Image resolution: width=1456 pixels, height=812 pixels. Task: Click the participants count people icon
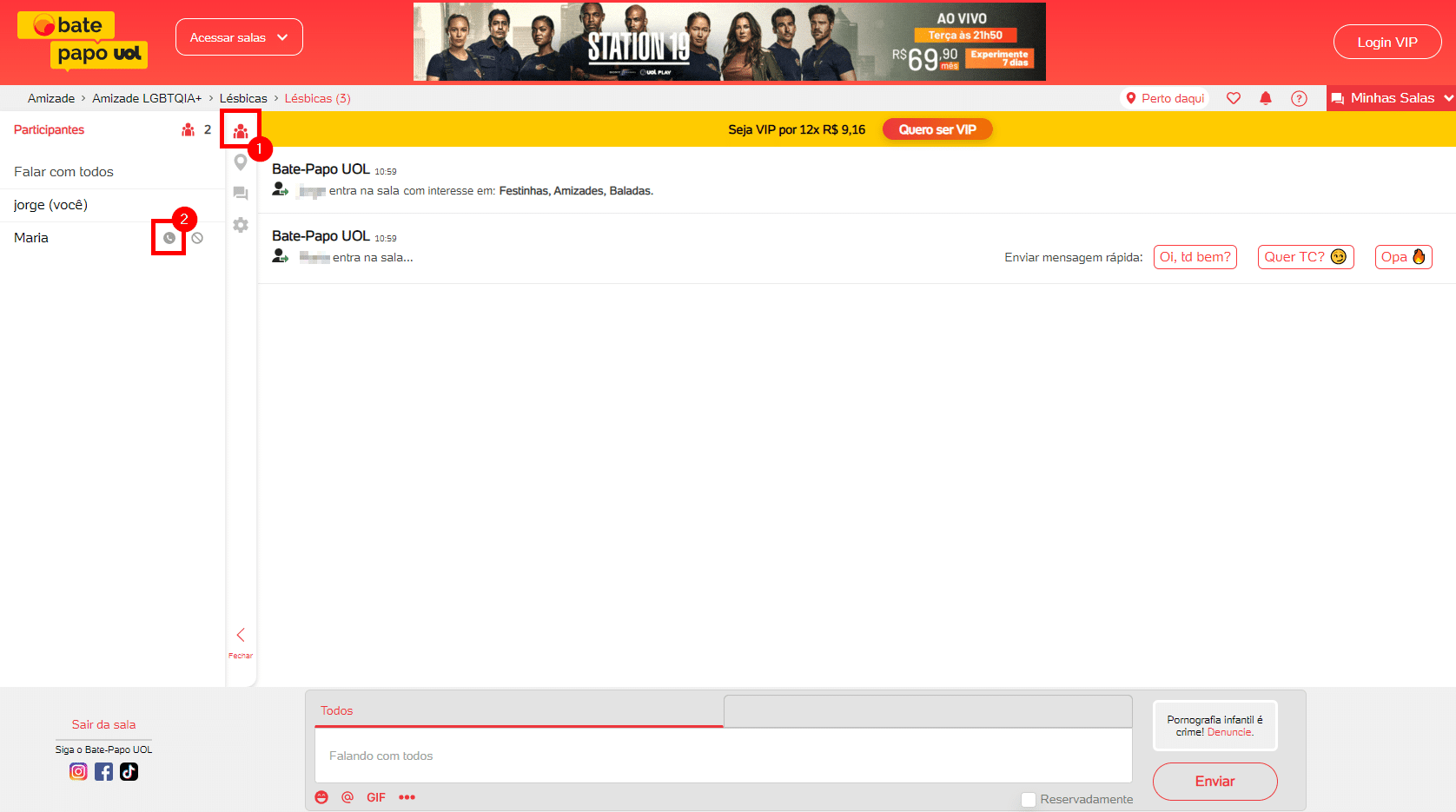(188, 129)
